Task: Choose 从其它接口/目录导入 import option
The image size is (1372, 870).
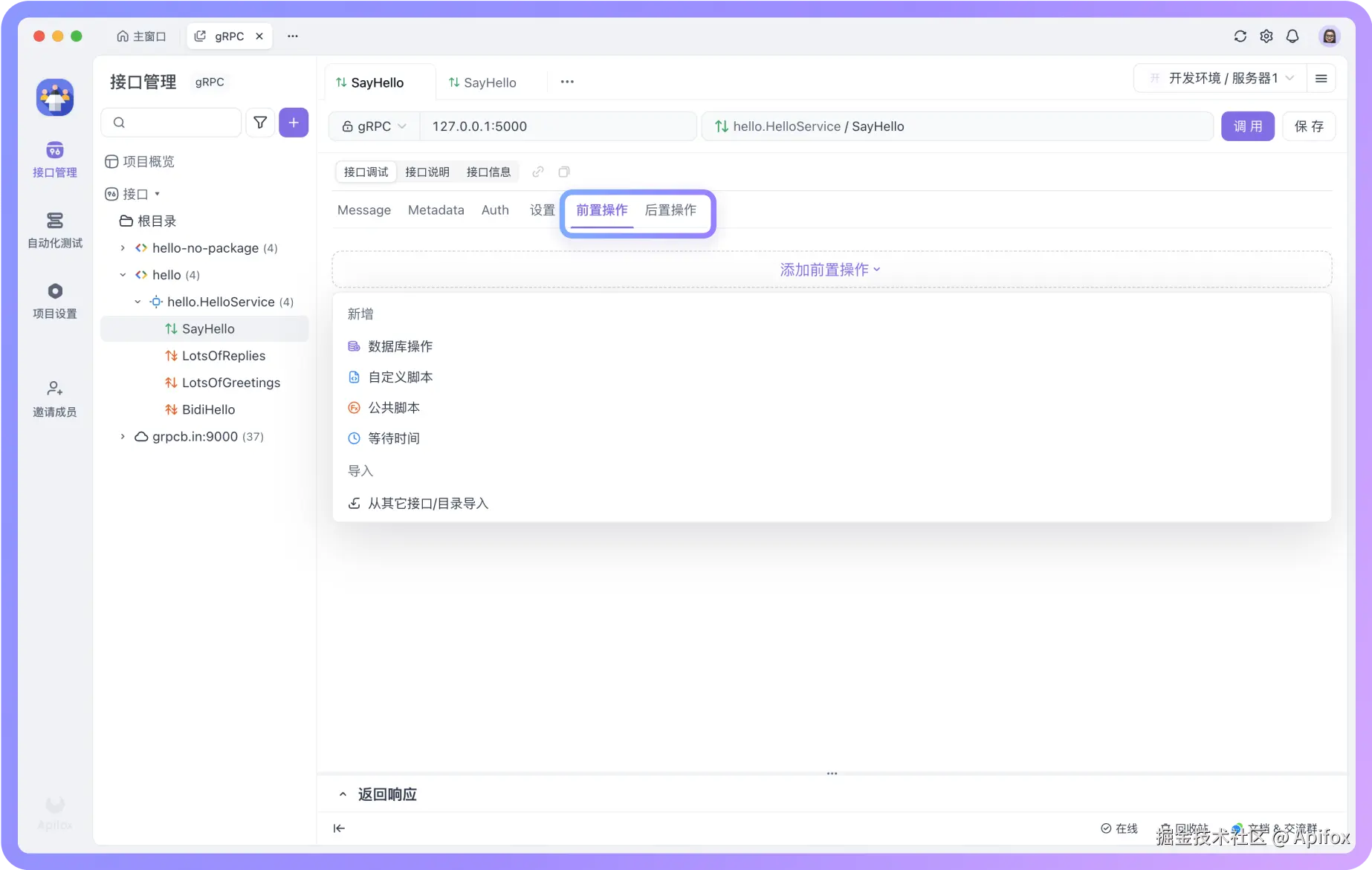Action: pos(427,503)
